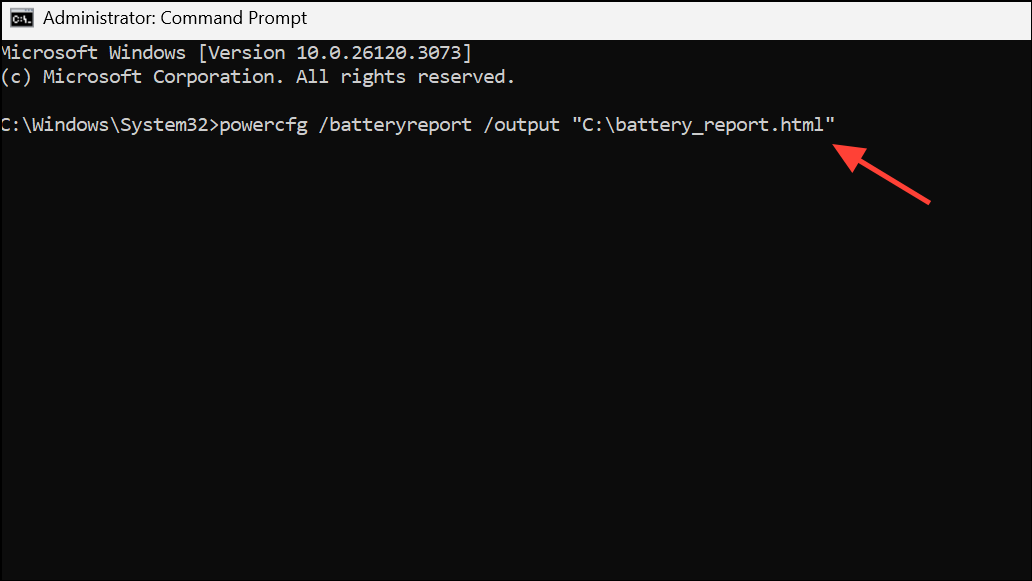
Task: Click the empty black terminal area below the command
Action: coord(516,362)
